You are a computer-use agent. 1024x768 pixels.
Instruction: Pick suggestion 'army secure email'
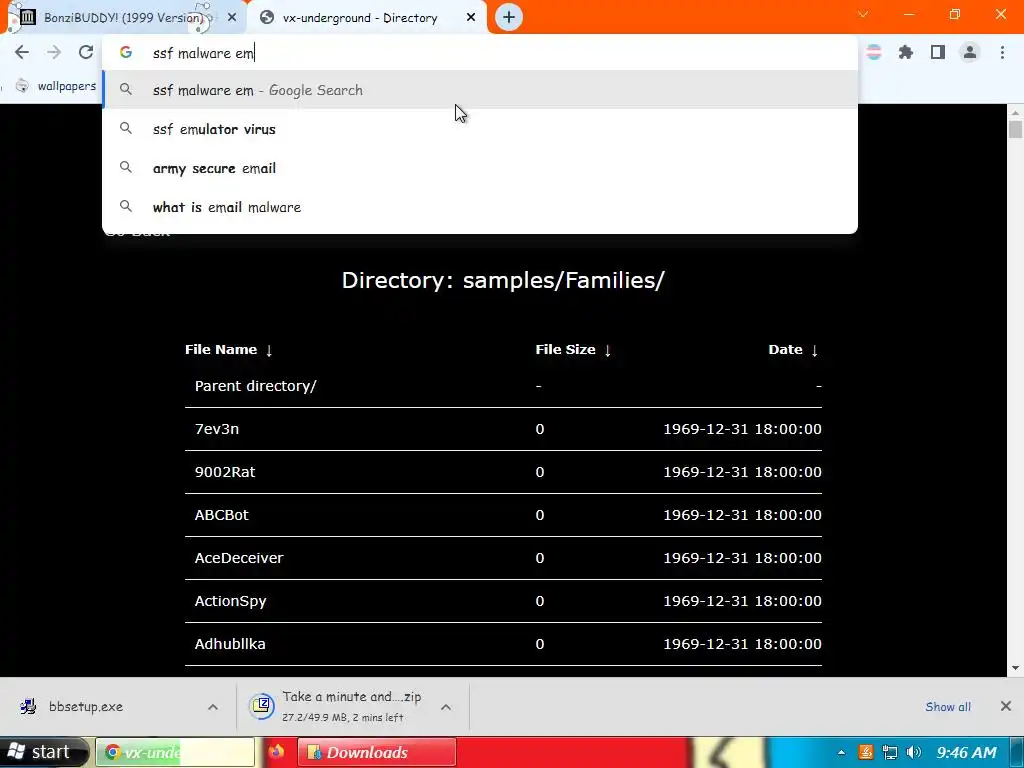coord(480,168)
